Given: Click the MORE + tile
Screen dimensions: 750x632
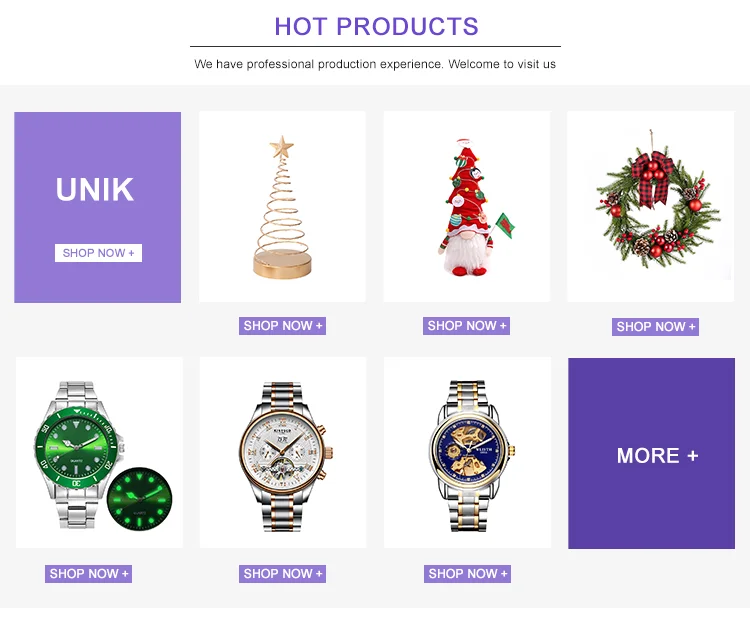Looking at the screenshot, I should pos(651,454).
